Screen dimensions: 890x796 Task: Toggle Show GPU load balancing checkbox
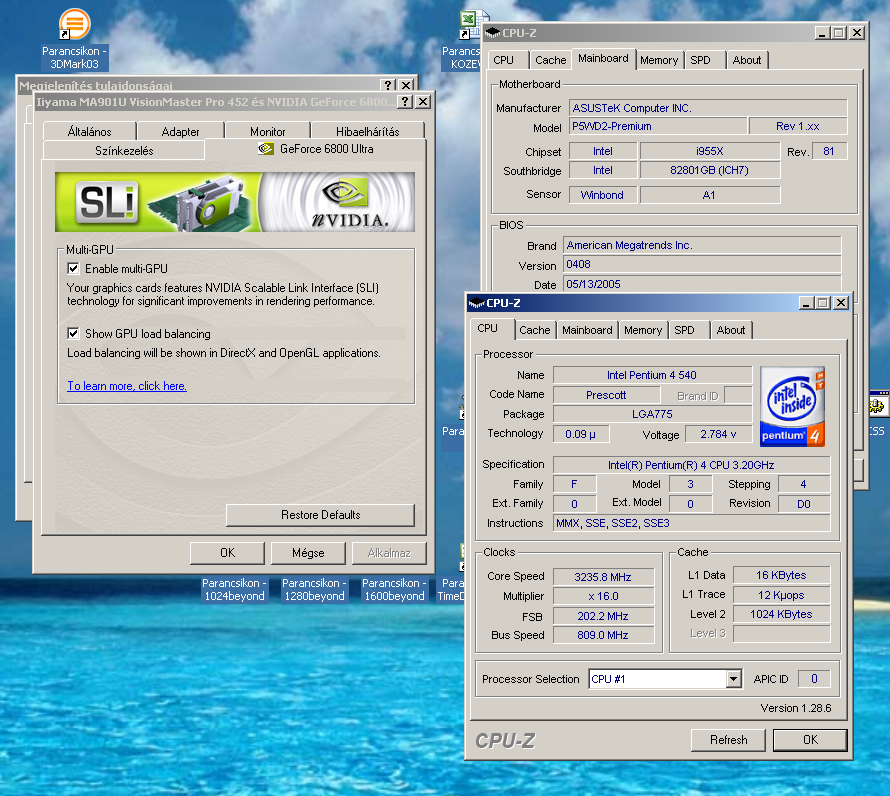pyautogui.click(x=73, y=333)
